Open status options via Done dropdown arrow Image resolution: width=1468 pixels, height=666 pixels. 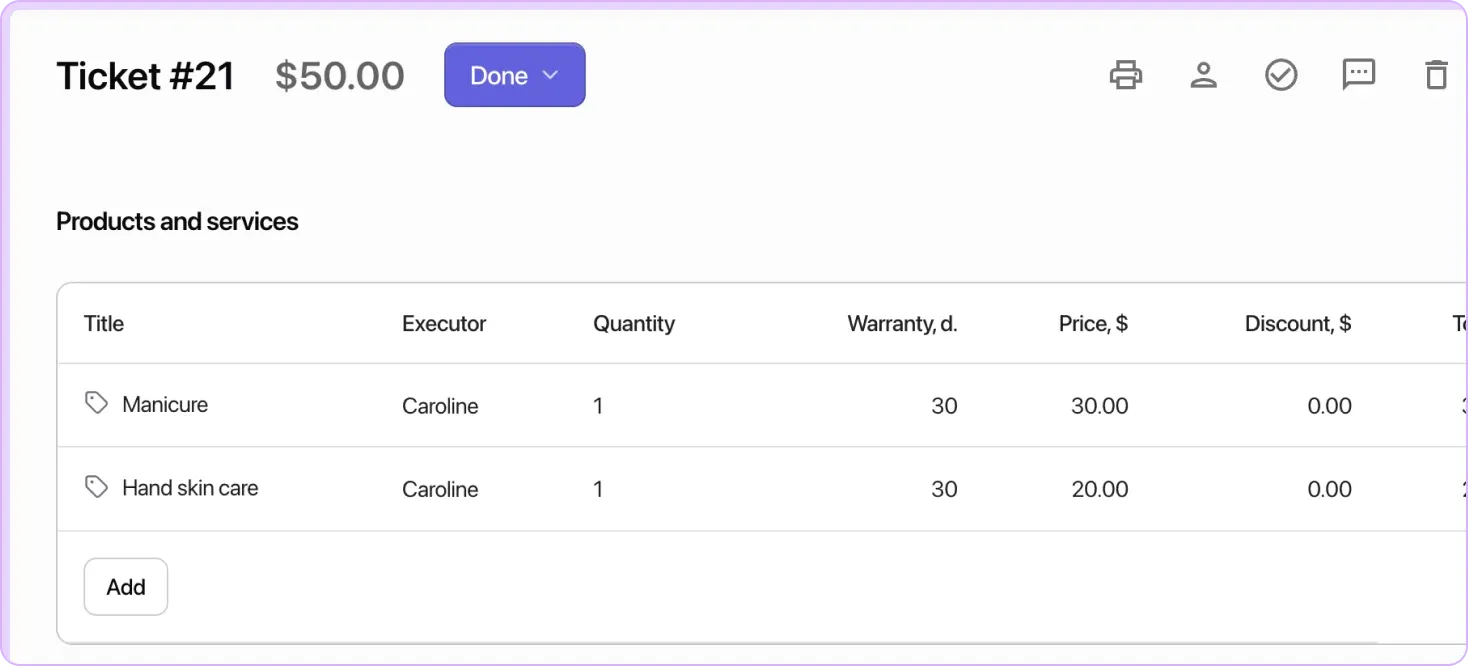pyautogui.click(x=550, y=74)
